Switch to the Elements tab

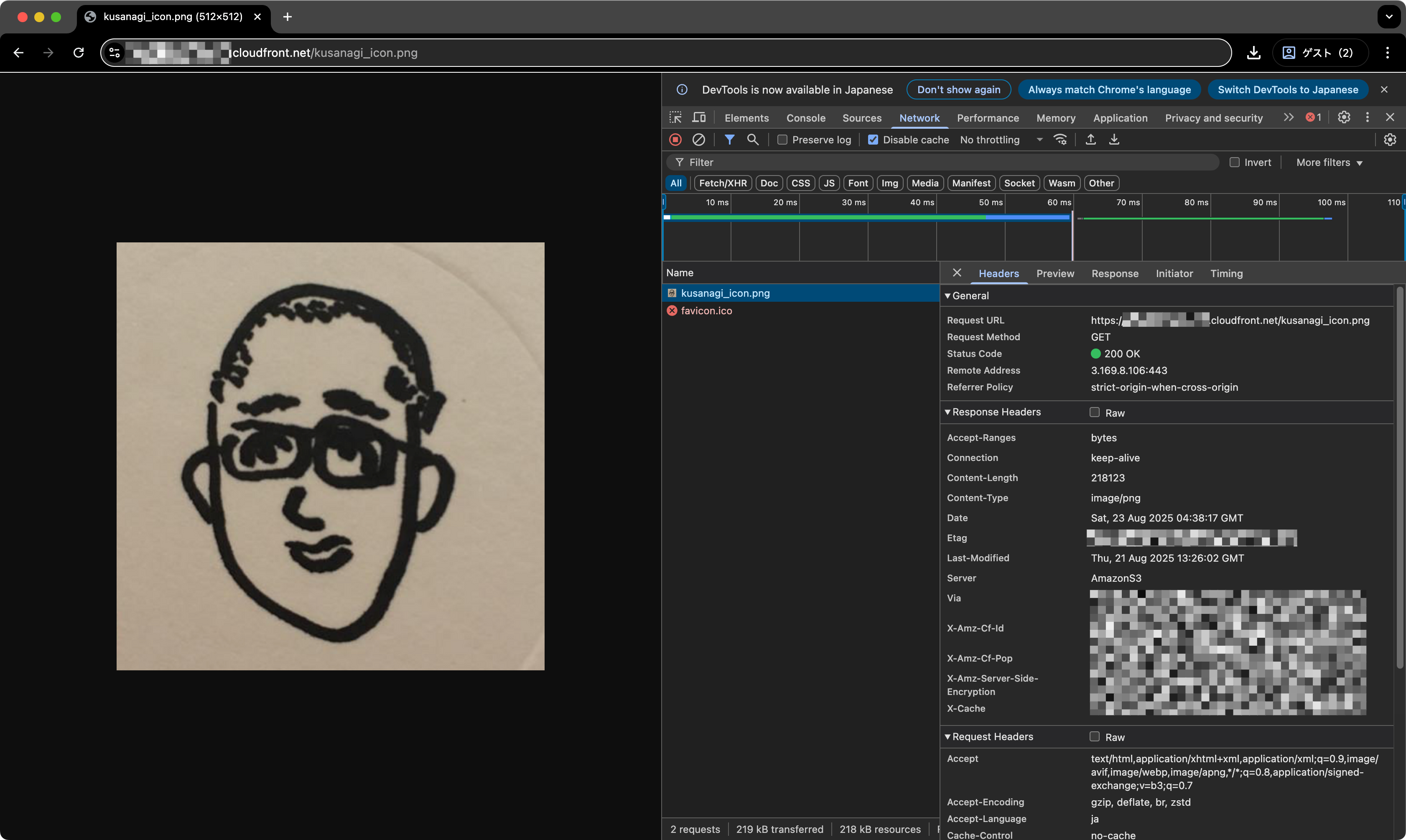click(x=746, y=118)
